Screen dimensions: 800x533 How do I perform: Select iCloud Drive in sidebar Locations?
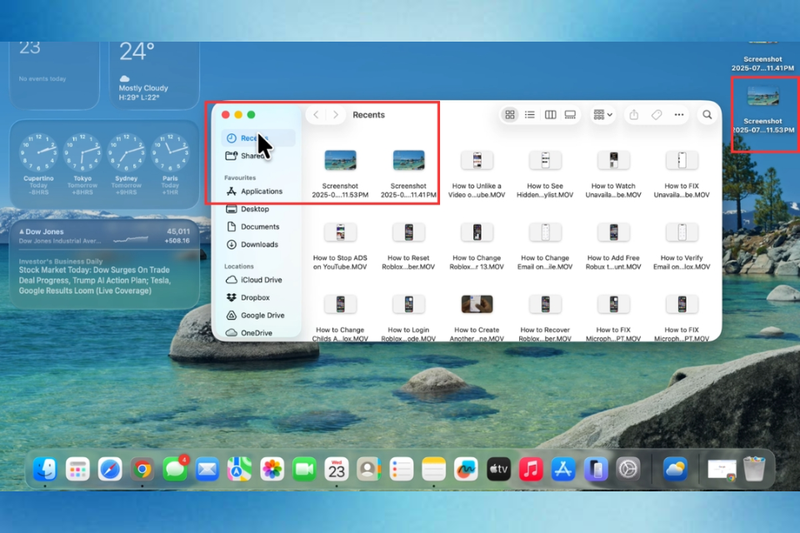(x=258, y=280)
